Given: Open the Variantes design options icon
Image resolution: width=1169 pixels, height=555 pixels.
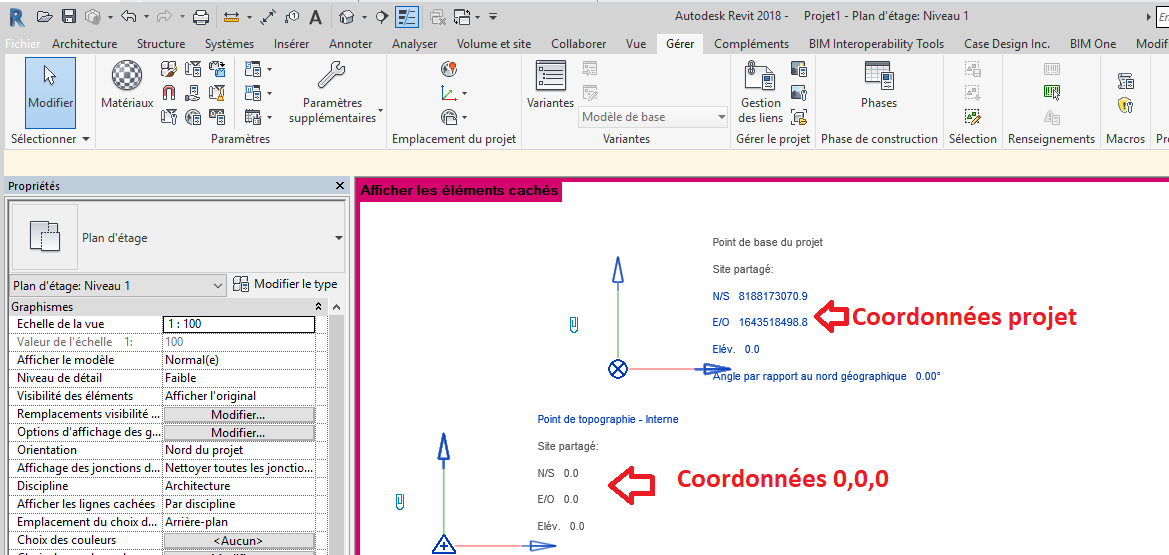Looking at the screenshot, I should pyautogui.click(x=551, y=78).
